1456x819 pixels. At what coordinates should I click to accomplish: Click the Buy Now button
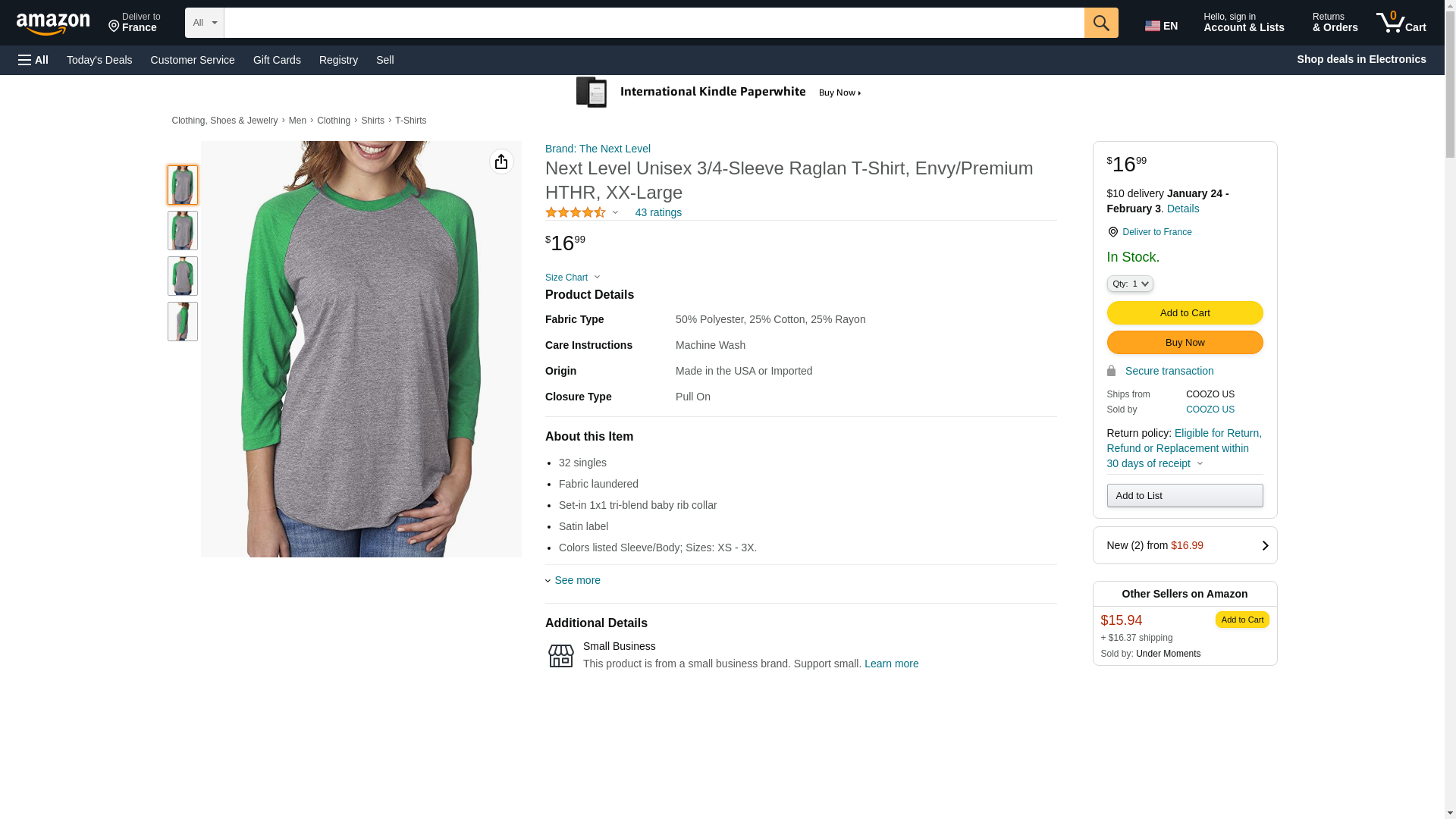point(1184,342)
